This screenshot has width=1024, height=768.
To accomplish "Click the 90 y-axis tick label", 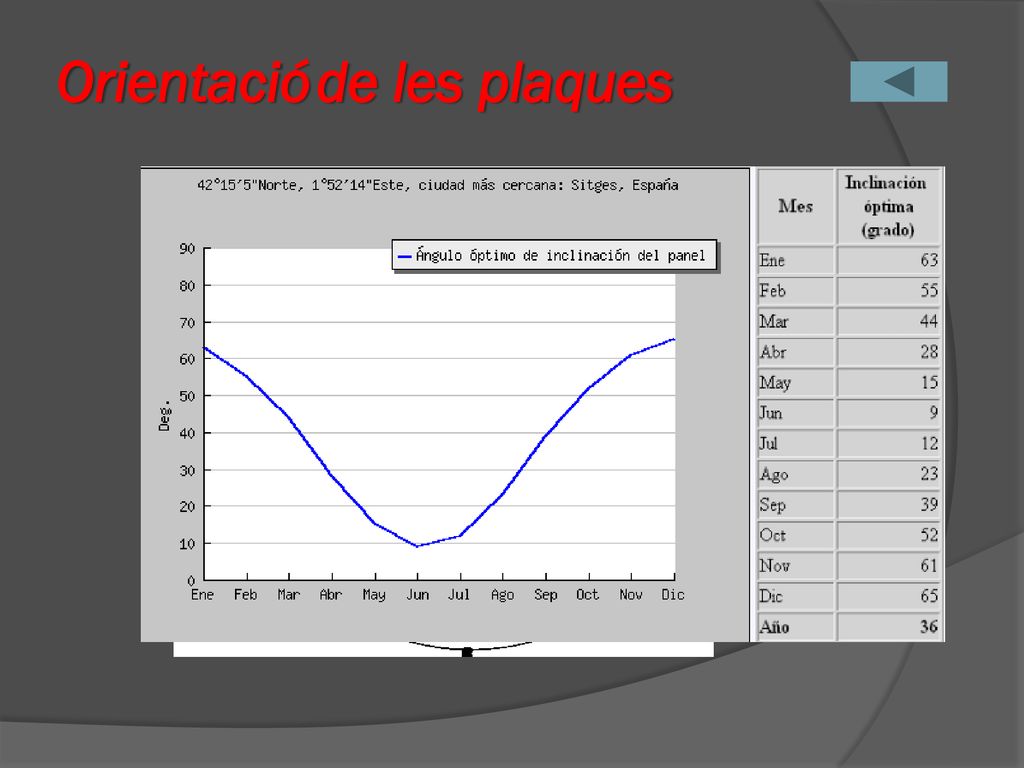I will pos(187,249).
